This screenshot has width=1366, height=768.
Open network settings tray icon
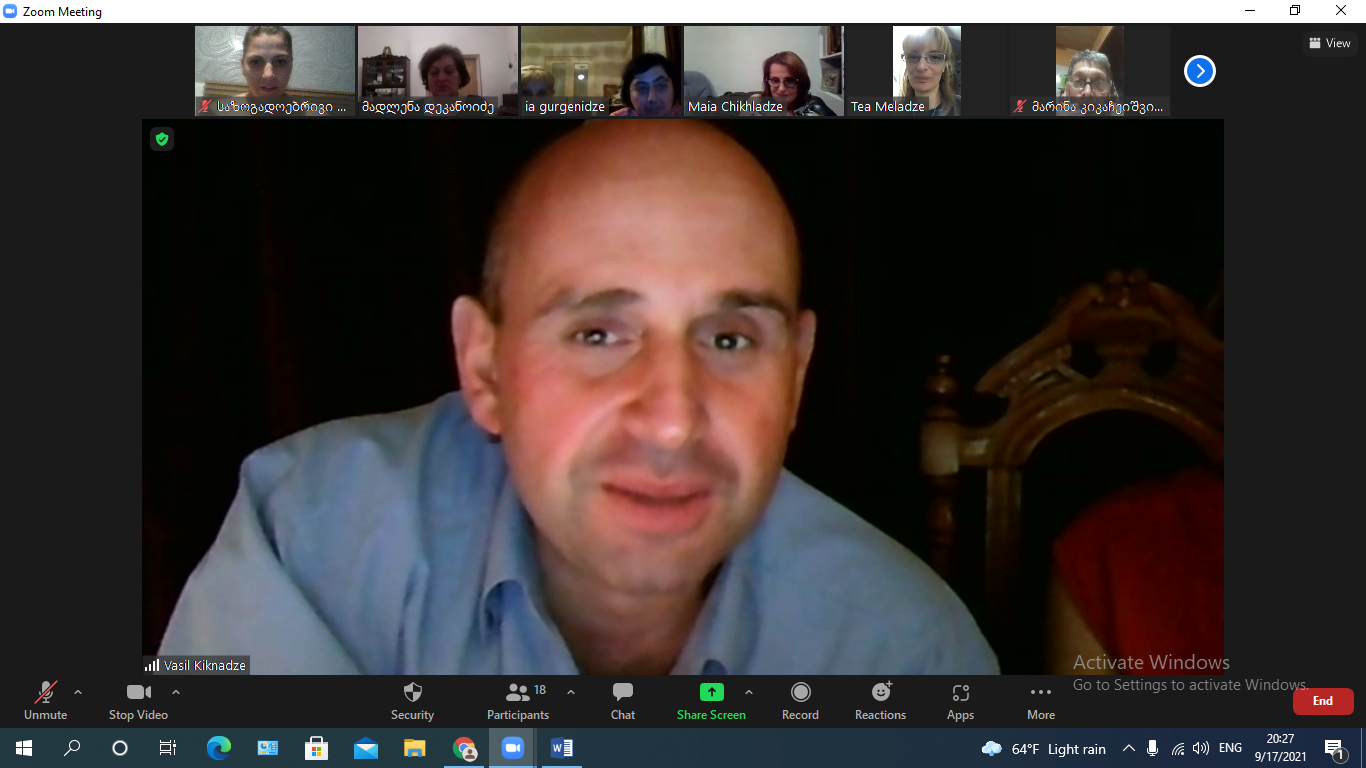[x=1178, y=749]
